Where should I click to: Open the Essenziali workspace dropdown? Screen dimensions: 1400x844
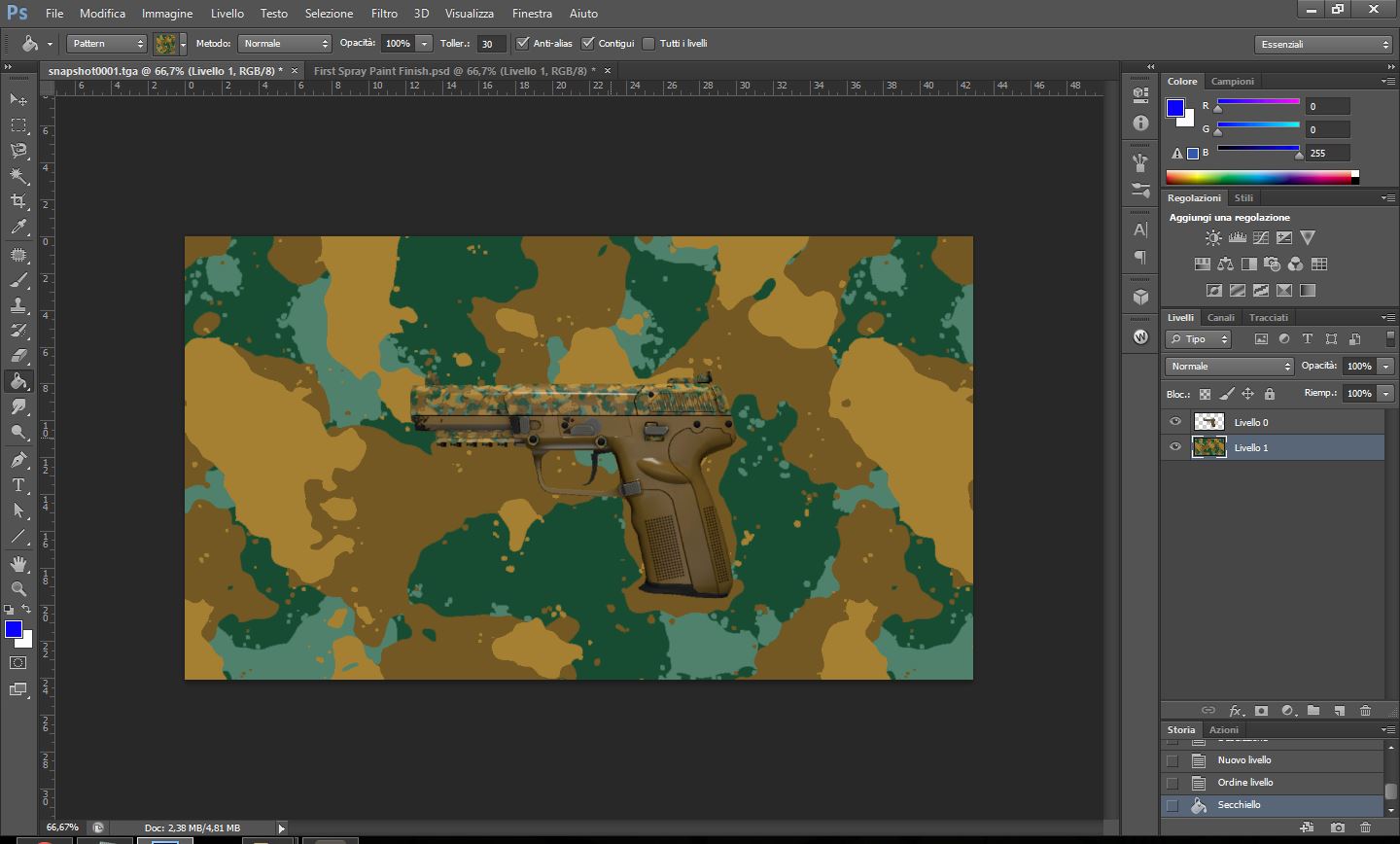(1323, 45)
